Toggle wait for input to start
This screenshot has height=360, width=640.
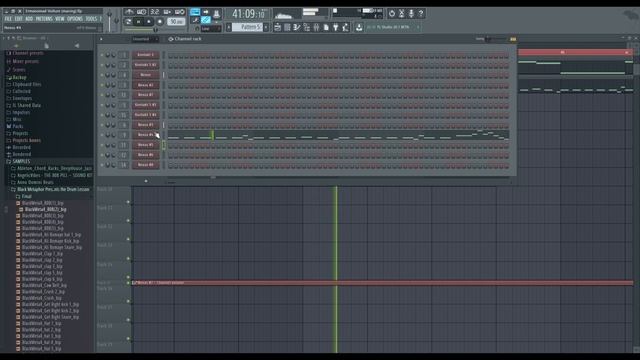pos(142,12)
